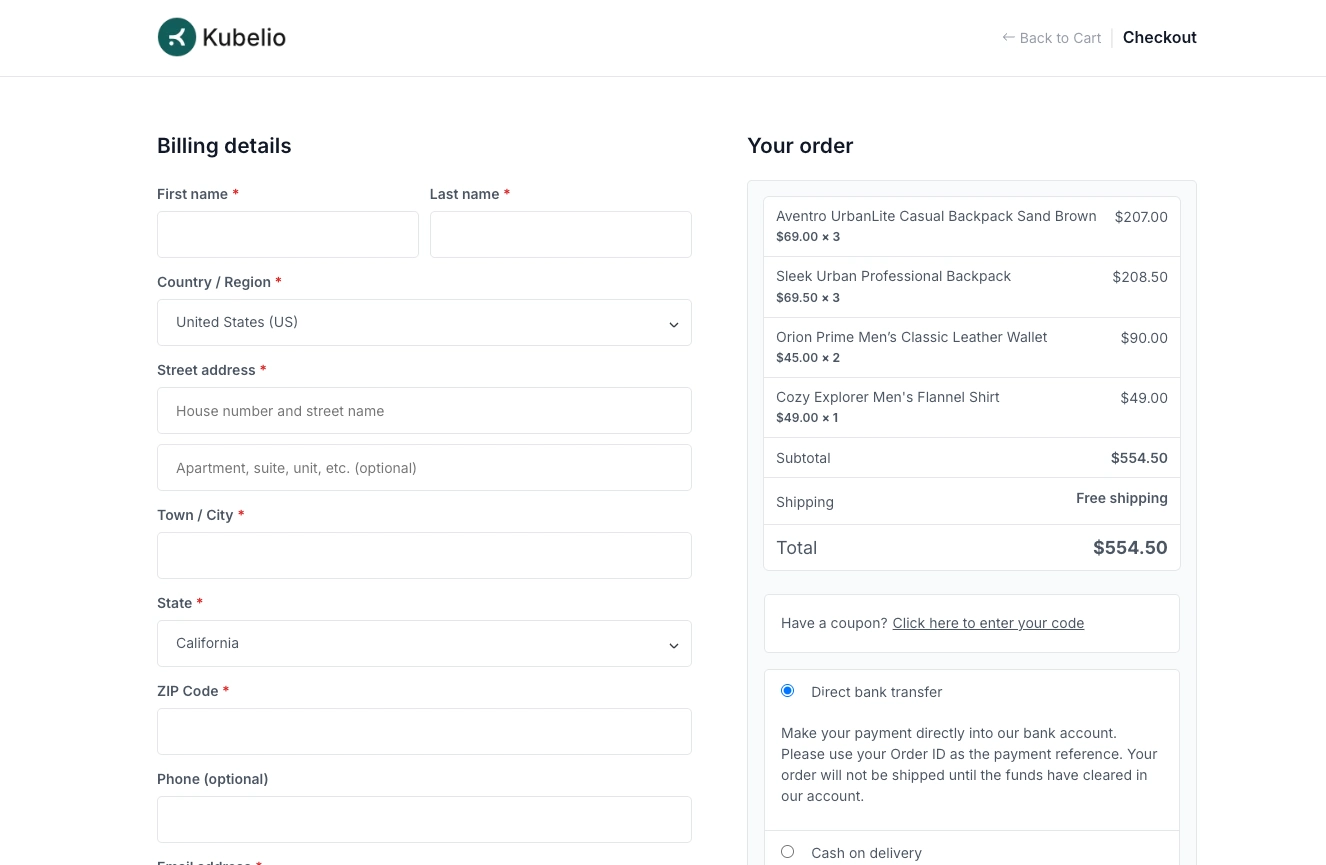
Task: Click the Apartment, suite, unit optional field
Action: tap(424, 467)
